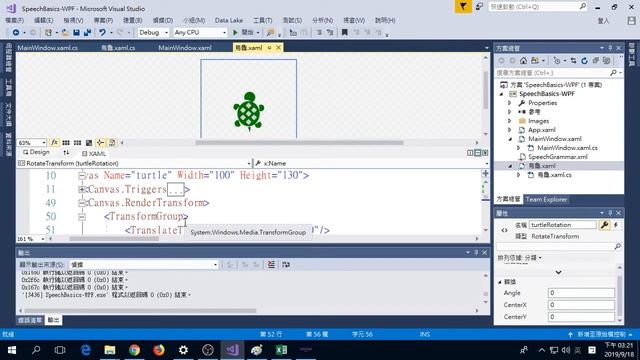Viewport: 640px width, 360px height.
Task: Click the lightning event handlers icon in Properties
Action: pos(616,225)
